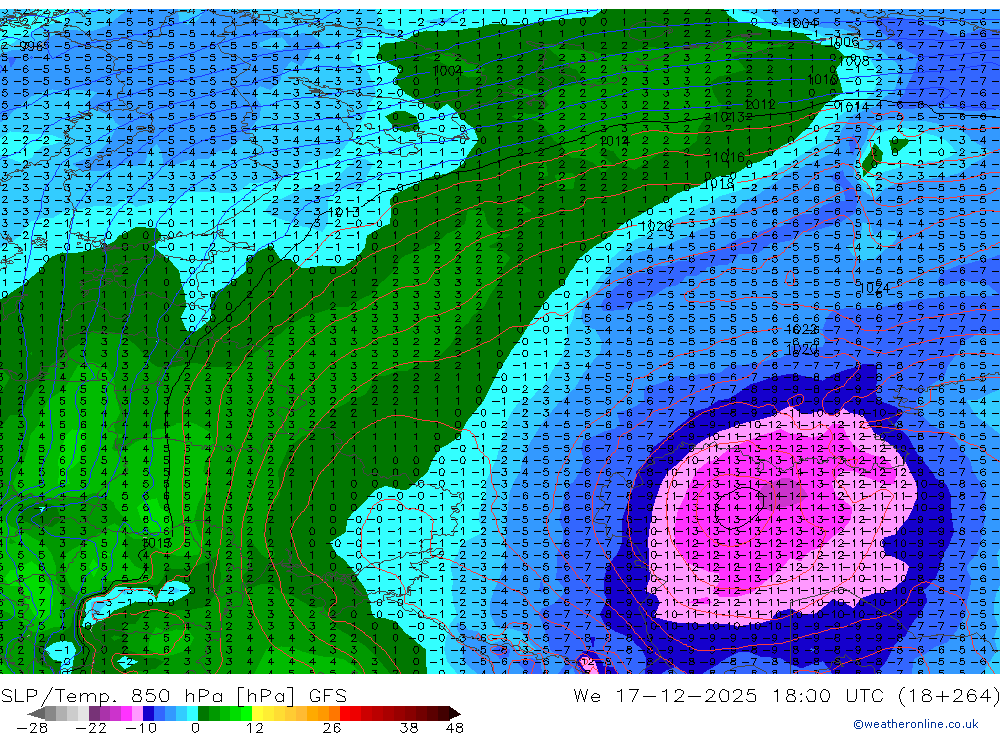Click the legend label '26'
This screenshot has width=1000, height=733.
tap(332, 727)
